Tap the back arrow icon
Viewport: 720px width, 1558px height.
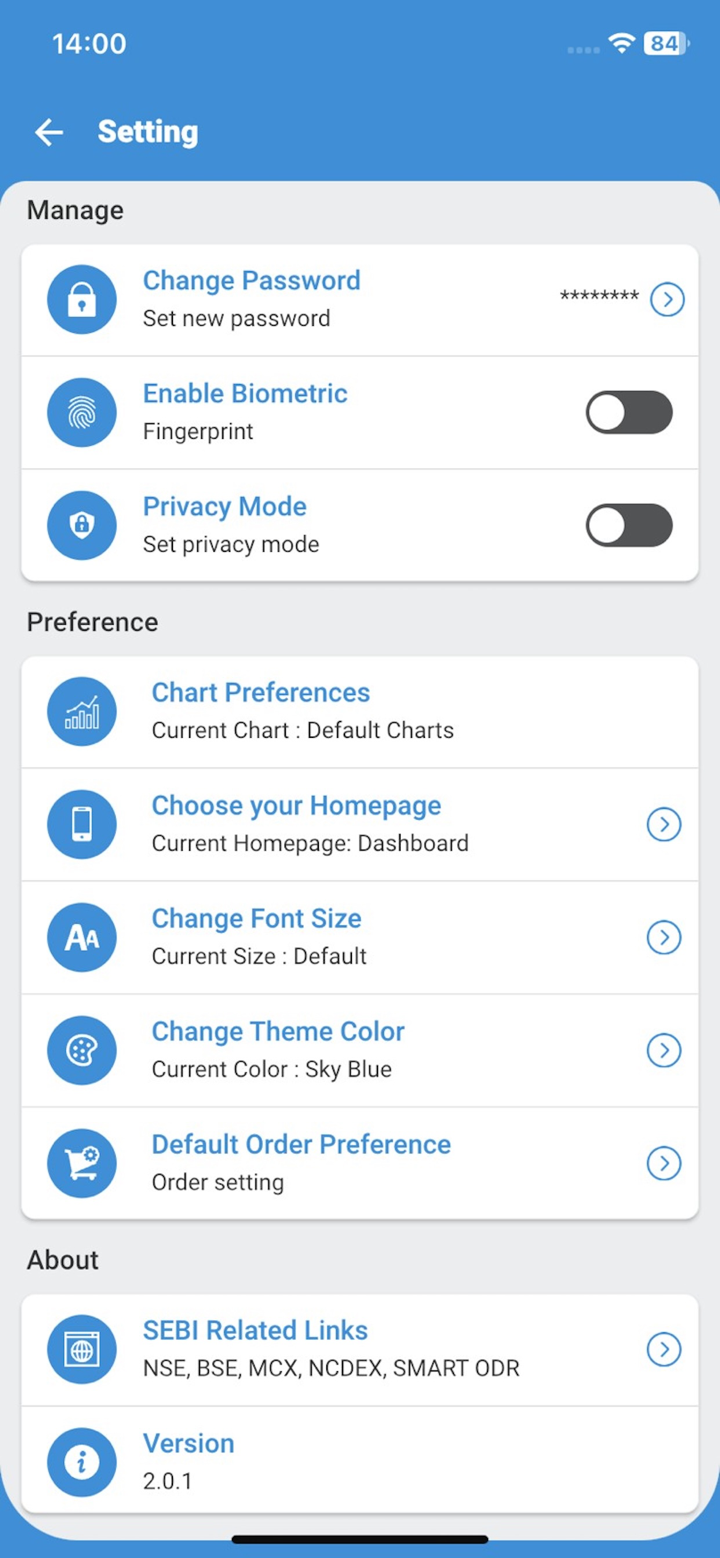pyautogui.click(x=48, y=132)
